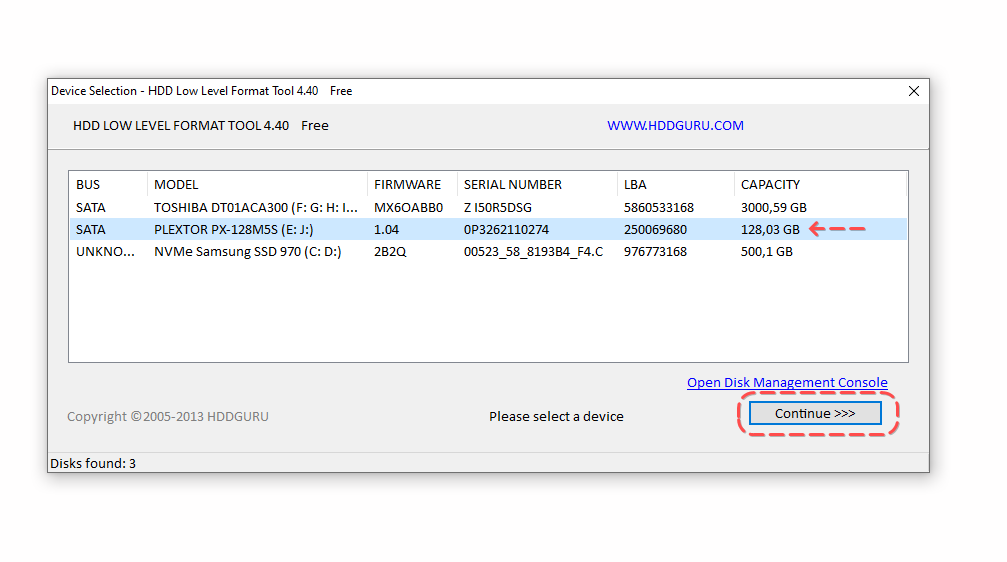This screenshot has height=562, width=1007.
Task: Select the PLEXTOR PX-128M5S drive row
Action: [x=488, y=229]
